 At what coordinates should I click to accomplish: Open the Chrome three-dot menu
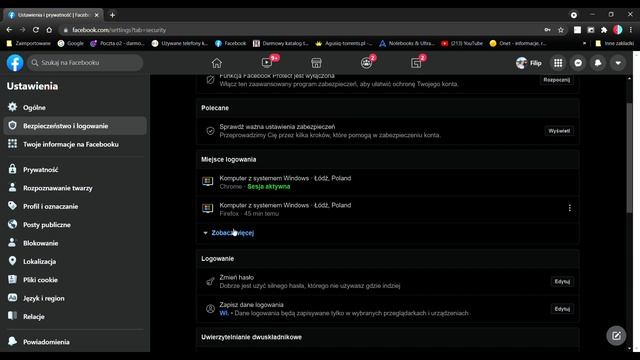631,30
